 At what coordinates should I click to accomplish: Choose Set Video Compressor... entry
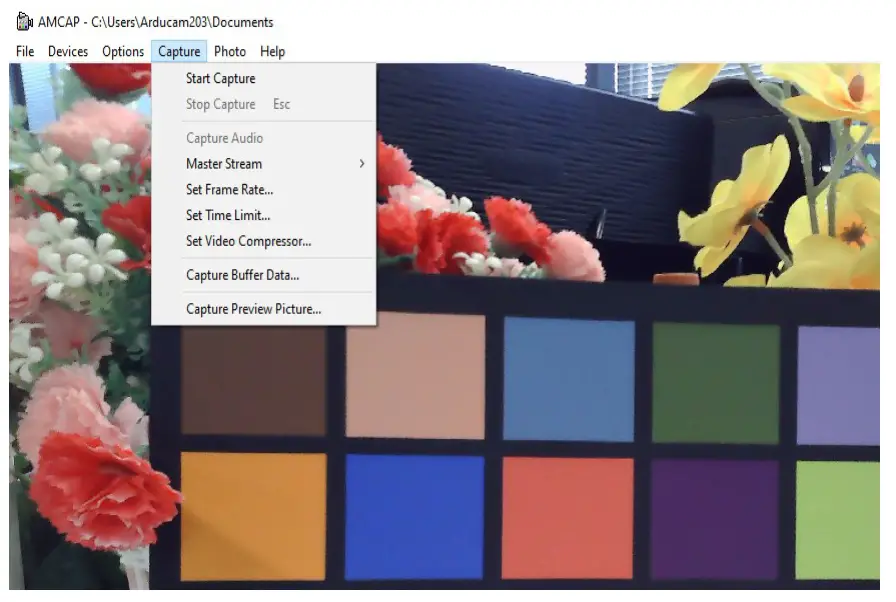click(263, 241)
